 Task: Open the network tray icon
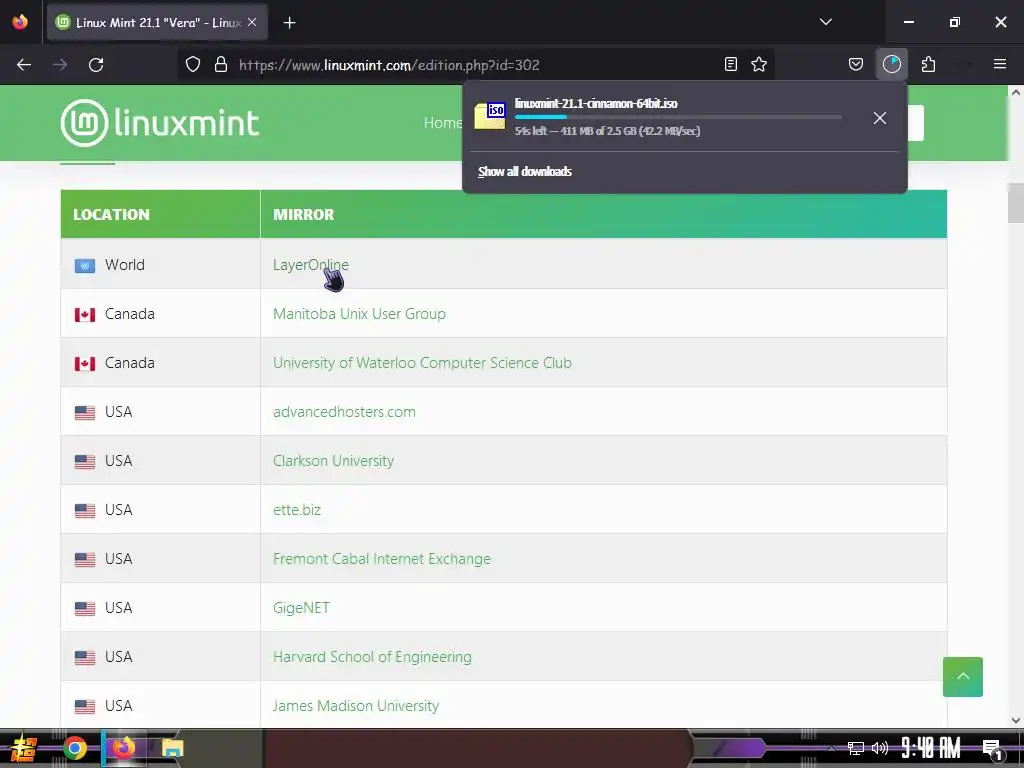tap(856, 748)
